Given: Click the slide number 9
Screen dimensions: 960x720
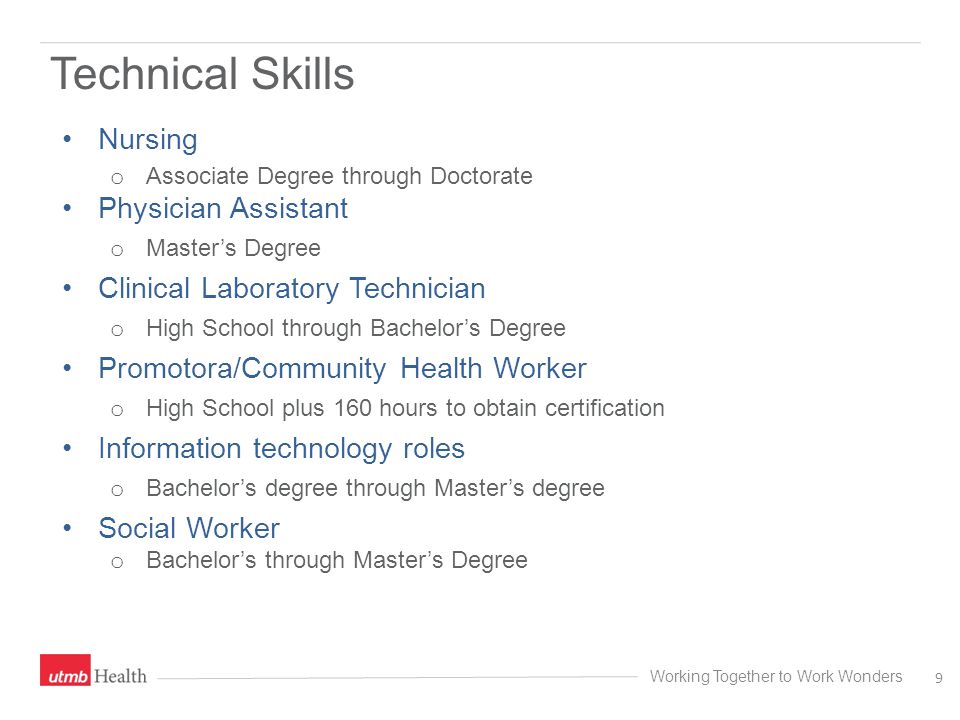Looking at the screenshot, I should click(x=939, y=678).
